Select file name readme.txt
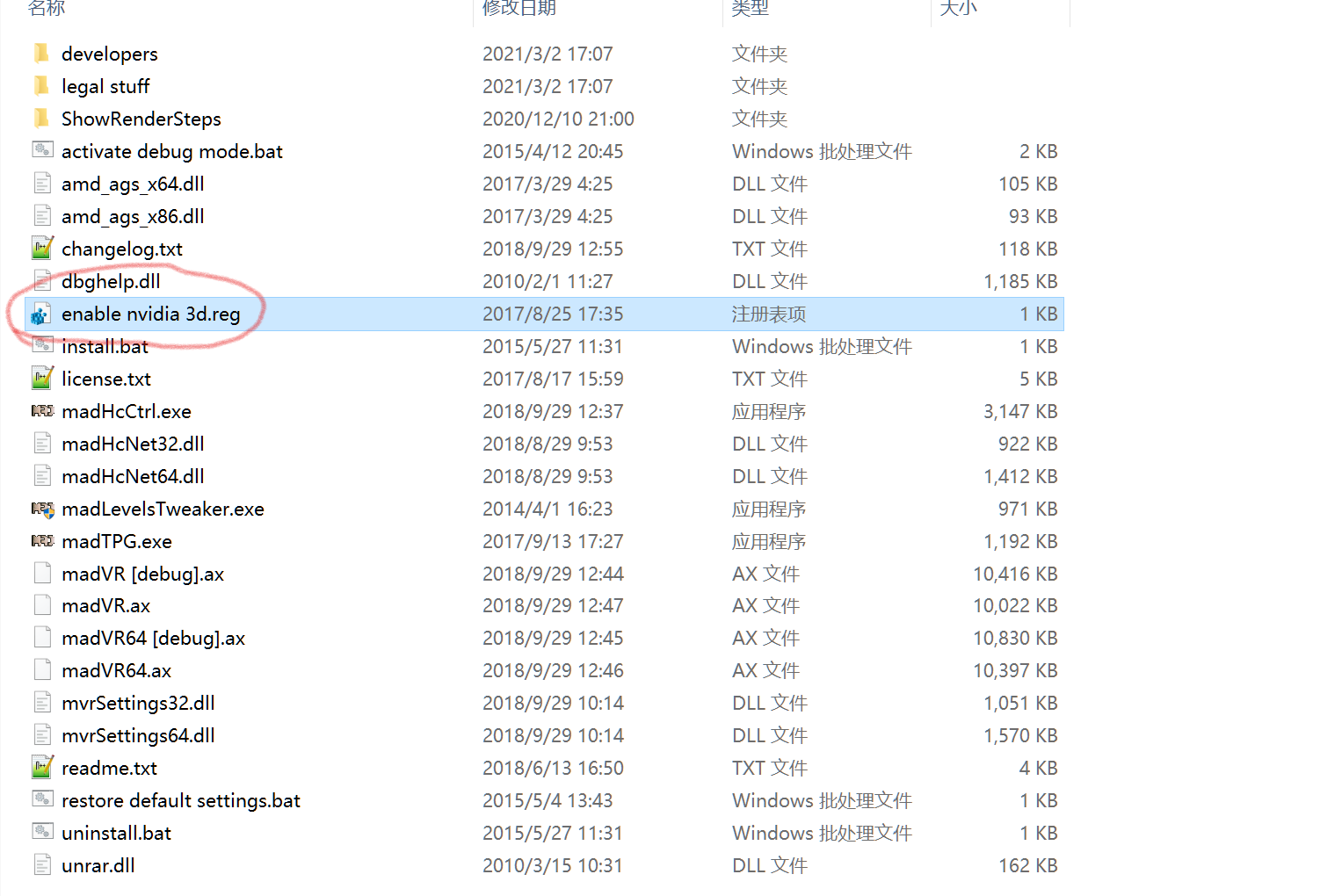Screen dimensions: 1342x896 point(109,768)
